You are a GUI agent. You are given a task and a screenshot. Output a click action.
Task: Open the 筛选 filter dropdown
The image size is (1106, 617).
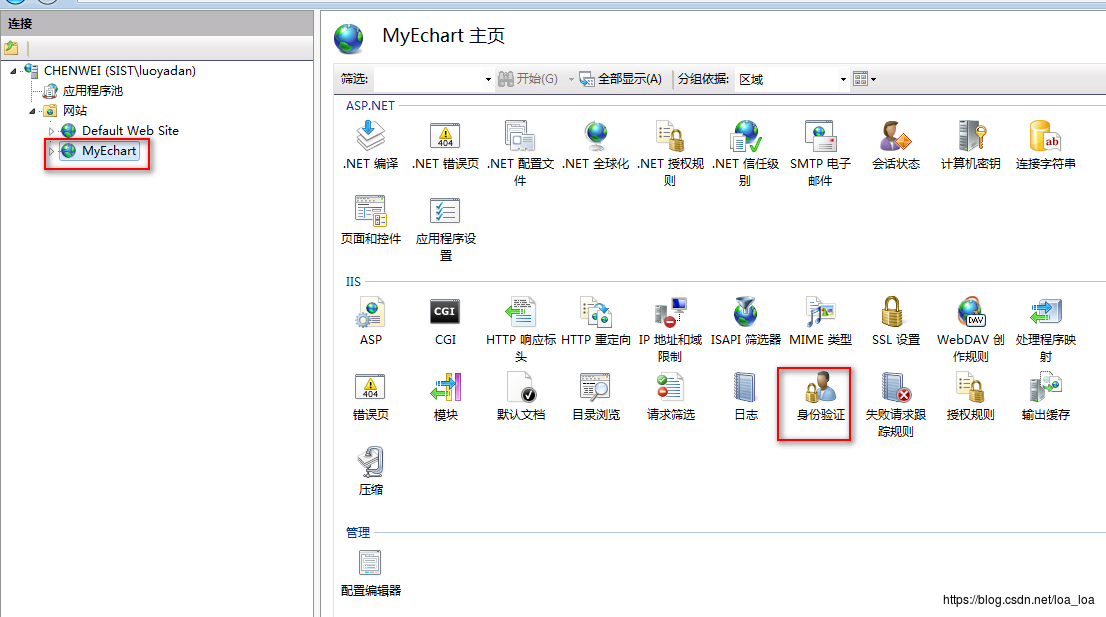[x=488, y=80]
